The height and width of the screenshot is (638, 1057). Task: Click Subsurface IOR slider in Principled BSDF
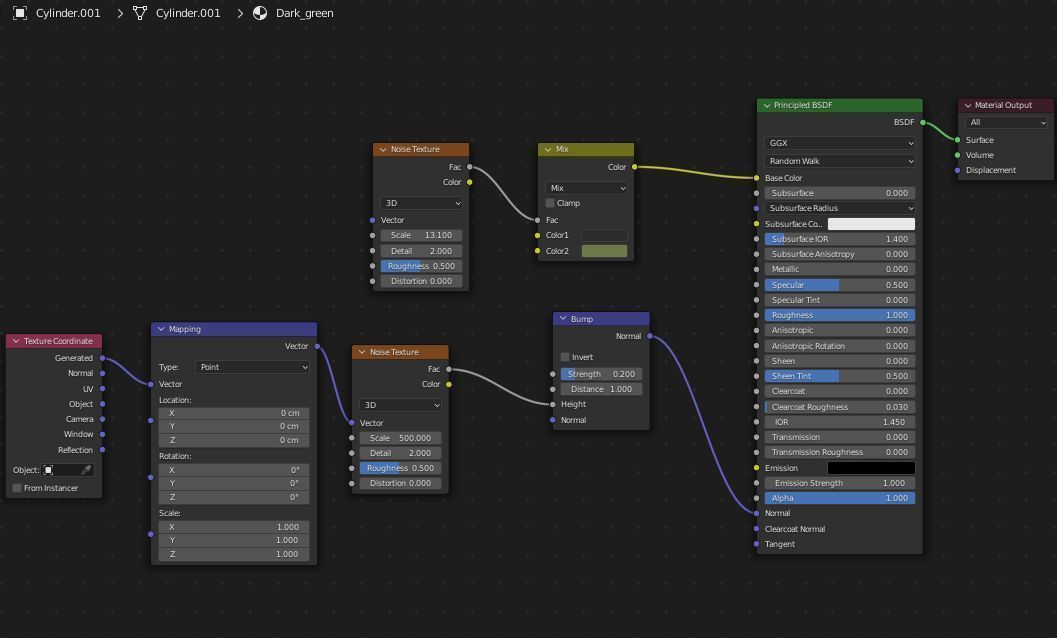(x=840, y=239)
